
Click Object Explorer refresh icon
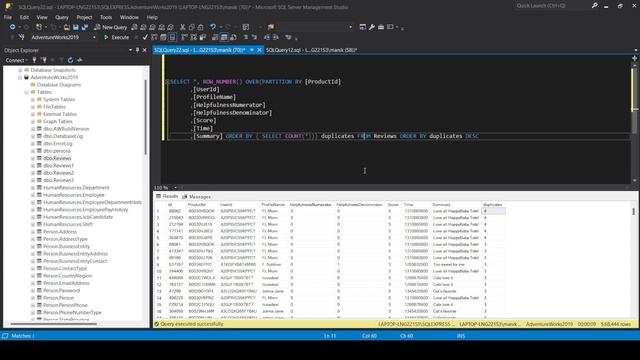coord(70,60)
